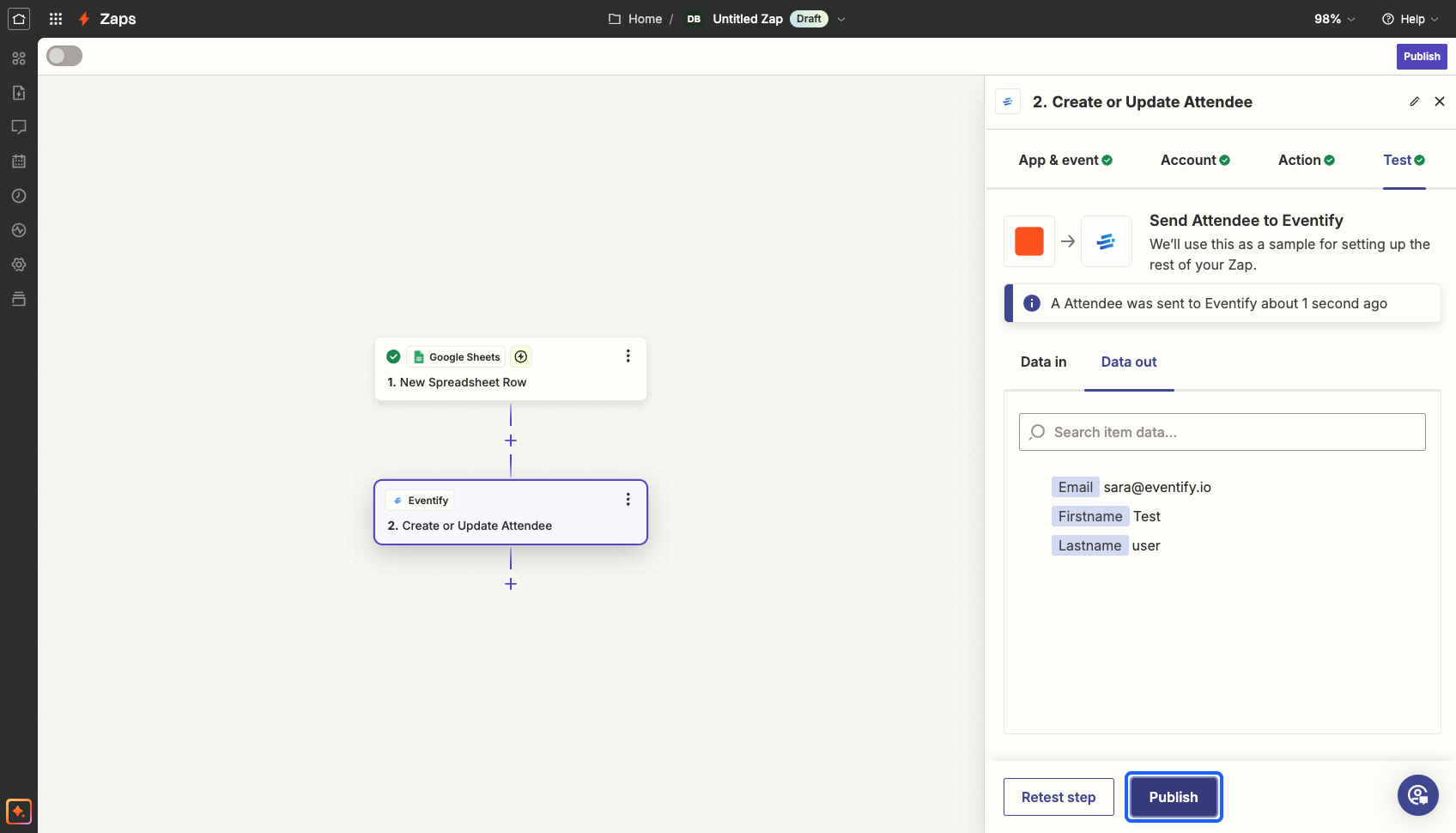
Task: Open the AI copilot sparkle icon at bottom-left
Action: pos(19,811)
